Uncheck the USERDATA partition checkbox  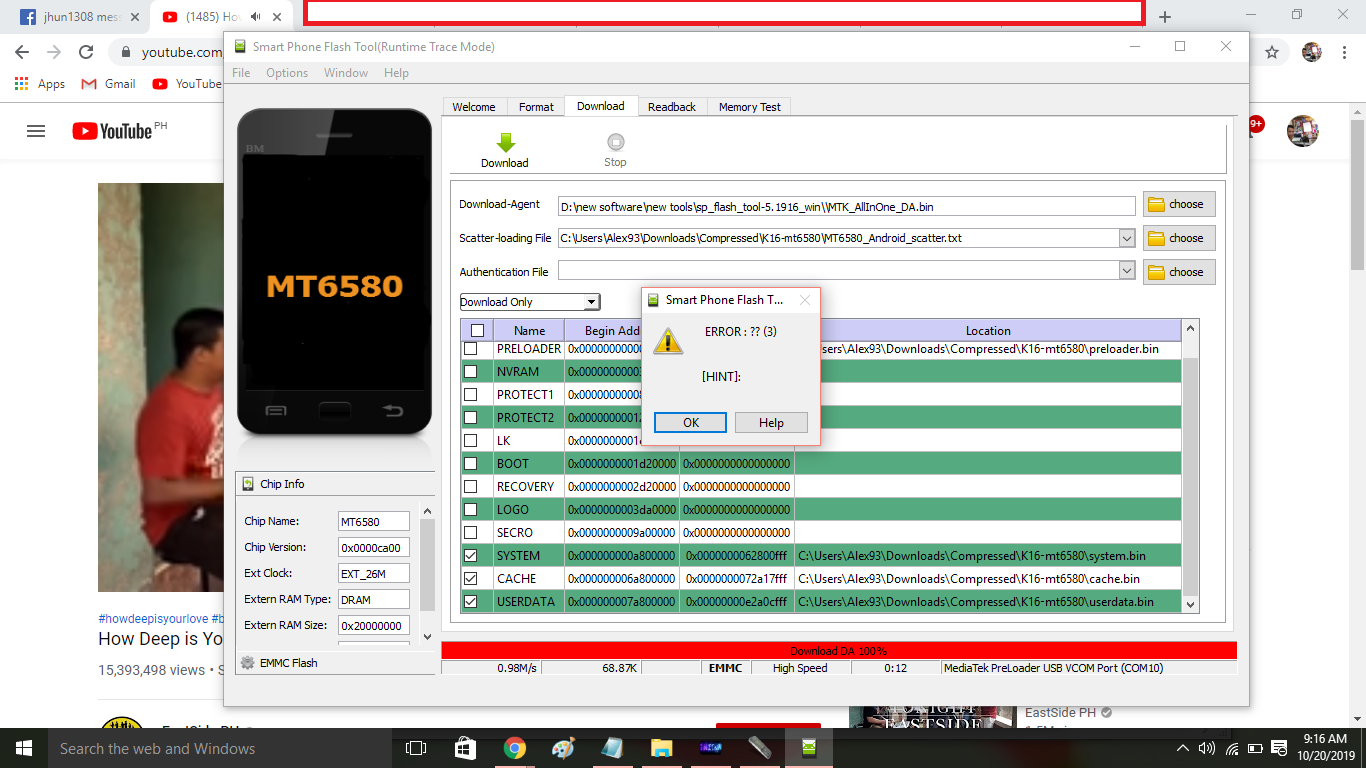pos(470,601)
